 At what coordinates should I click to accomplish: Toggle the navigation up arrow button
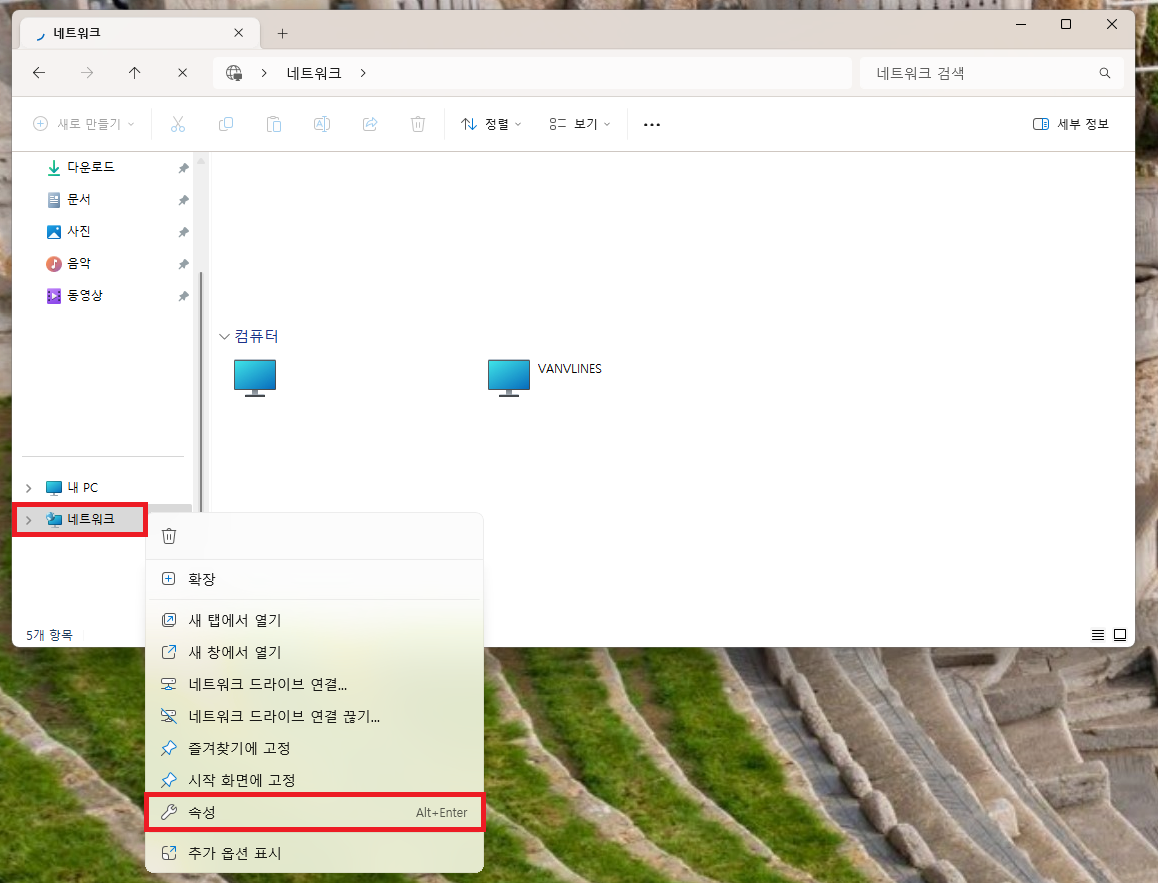click(134, 72)
